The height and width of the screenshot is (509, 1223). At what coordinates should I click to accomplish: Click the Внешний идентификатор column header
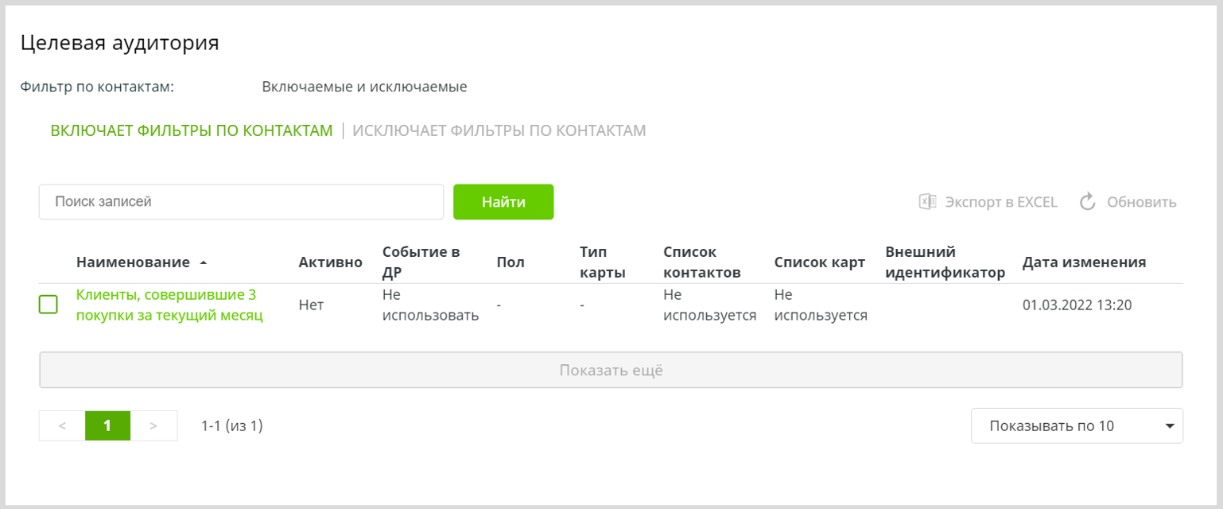tap(944, 262)
